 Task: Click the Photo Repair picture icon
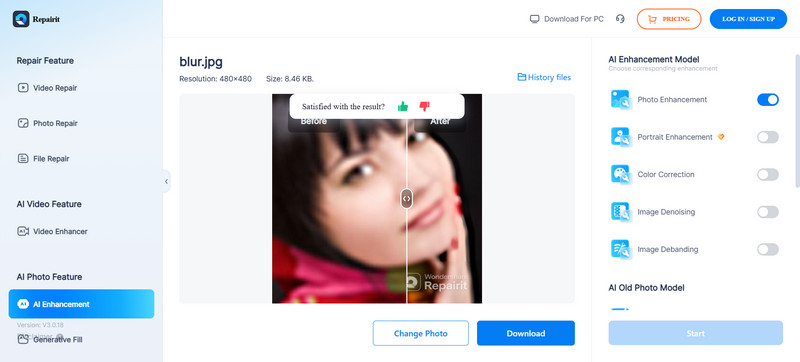coord(23,123)
